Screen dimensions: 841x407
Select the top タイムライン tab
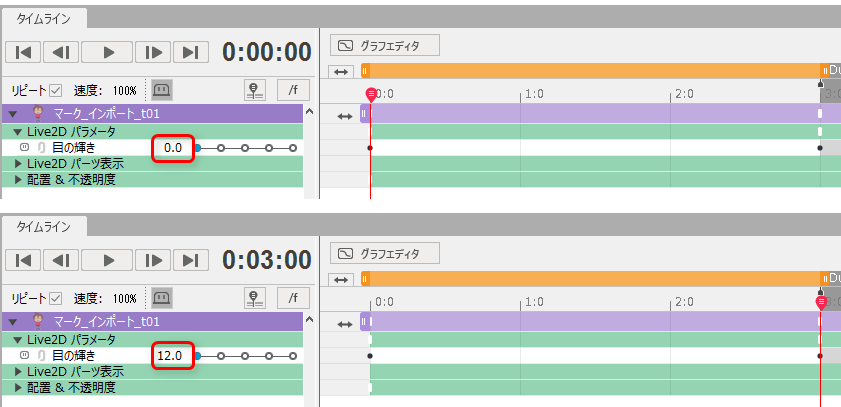pos(43,18)
